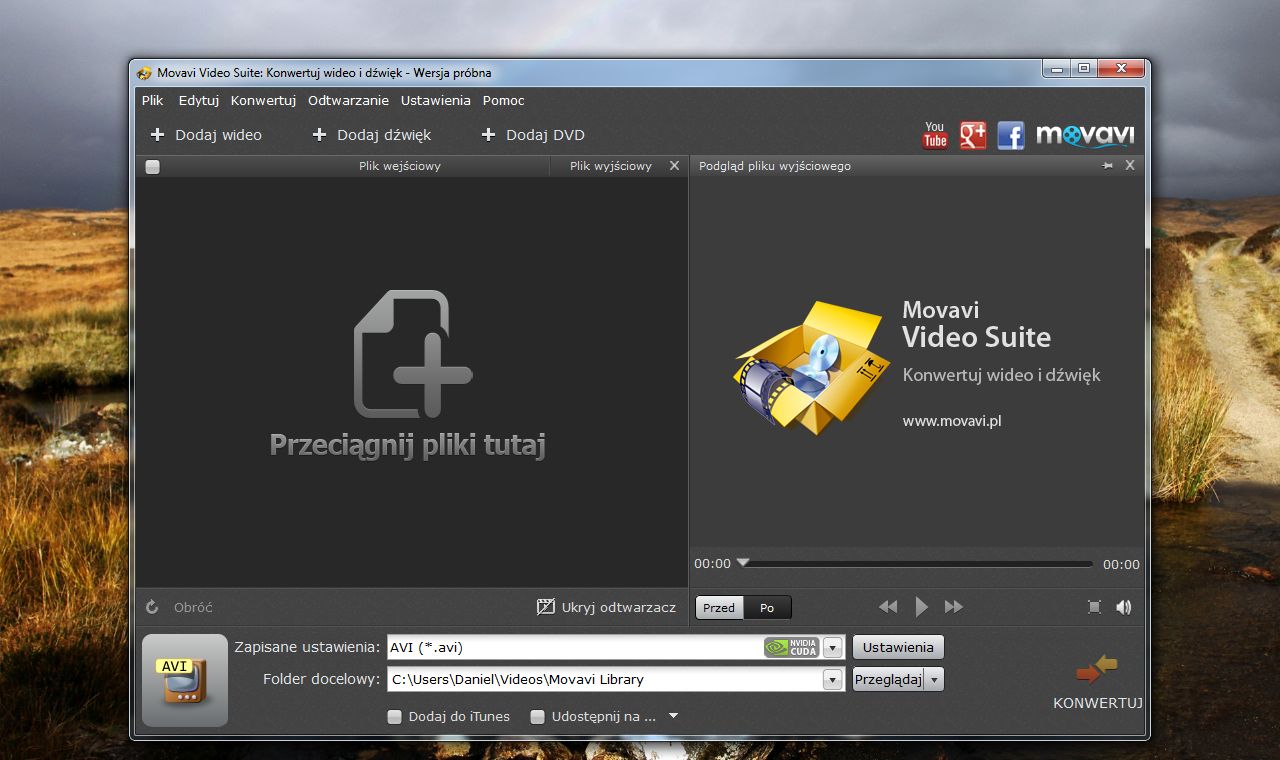Click the playback progress track
Viewport: 1280px width, 760px height.
[x=917, y=564]
